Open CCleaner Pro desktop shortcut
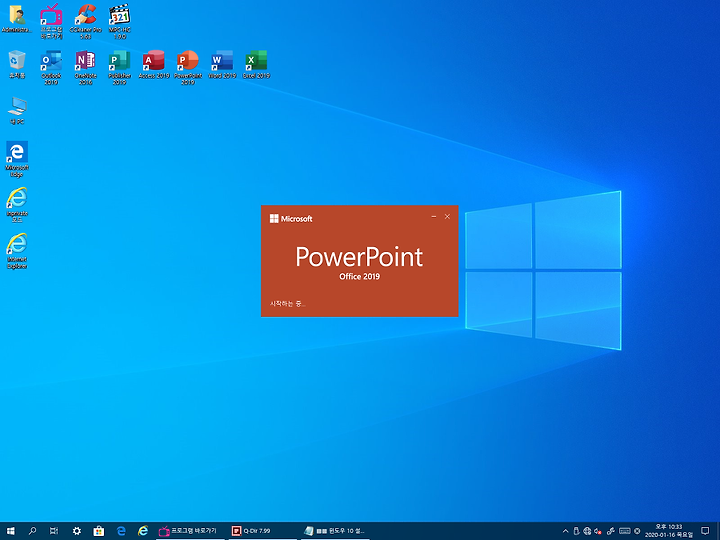 [x=85, y=21]
